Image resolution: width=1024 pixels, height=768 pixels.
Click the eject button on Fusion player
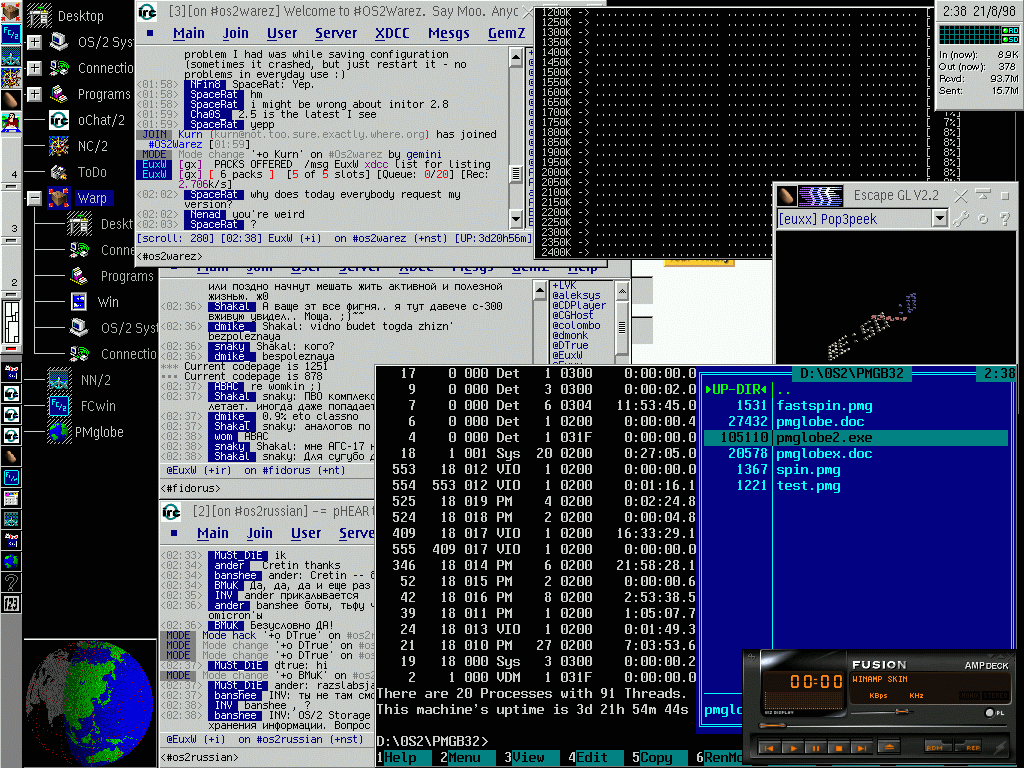[889, 747]
